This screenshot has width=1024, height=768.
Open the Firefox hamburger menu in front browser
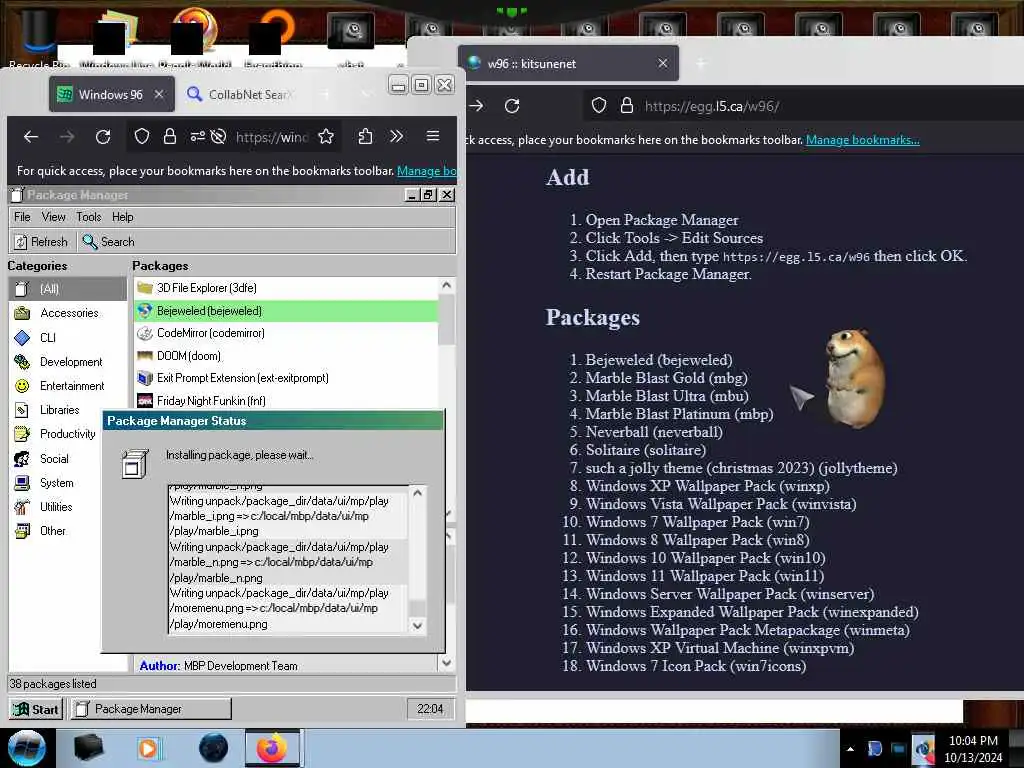point(432,136)
